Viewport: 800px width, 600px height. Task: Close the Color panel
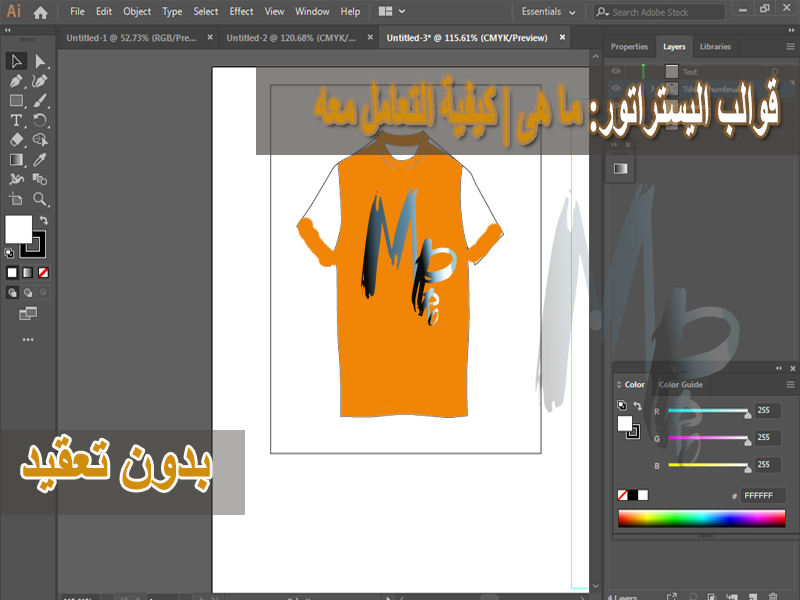[792, 368]
